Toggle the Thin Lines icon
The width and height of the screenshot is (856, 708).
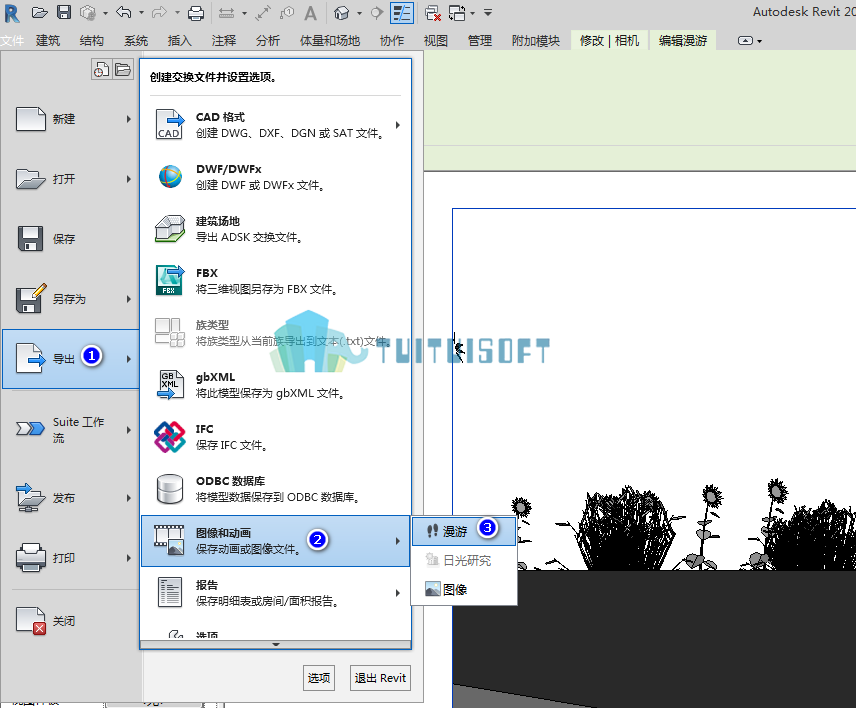(402, 13)
